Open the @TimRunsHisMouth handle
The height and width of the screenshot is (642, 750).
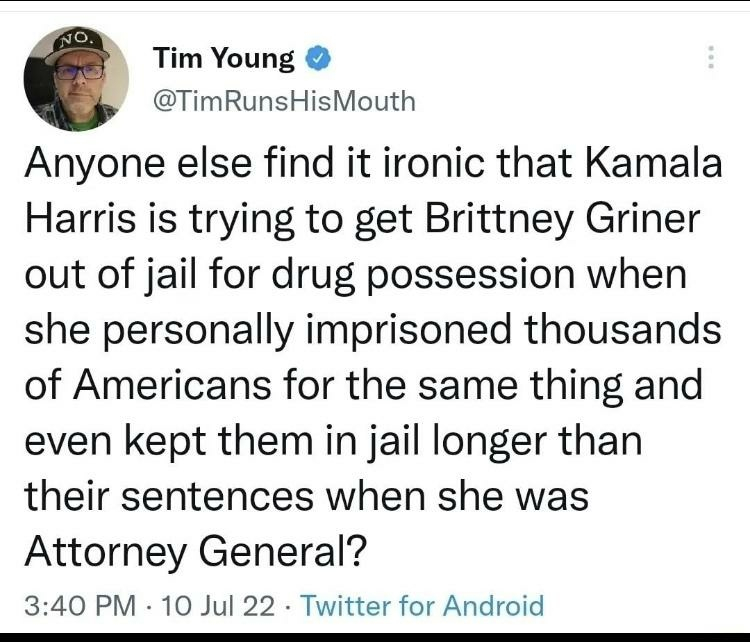tap(284, 101)
